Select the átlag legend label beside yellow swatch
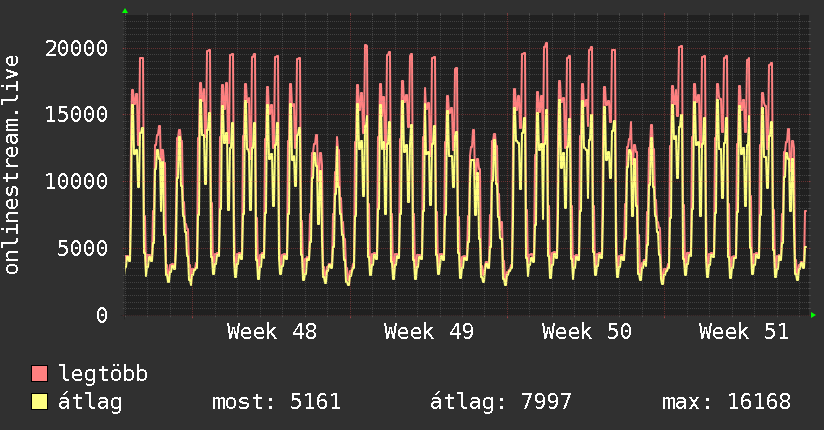Viewport: 824px width, 430px height. [90, 402]
